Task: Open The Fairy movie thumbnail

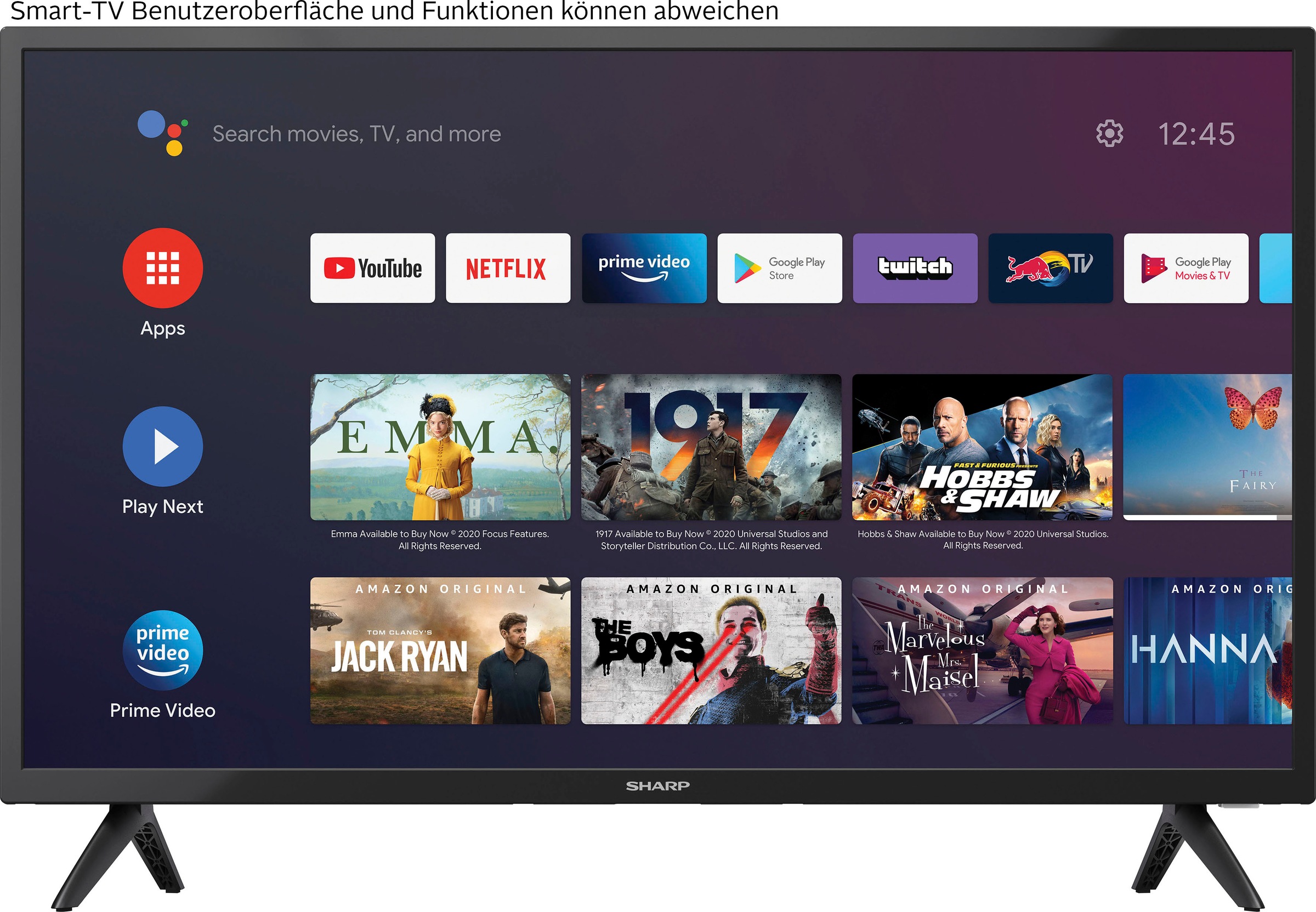Action: (1207, 447)
